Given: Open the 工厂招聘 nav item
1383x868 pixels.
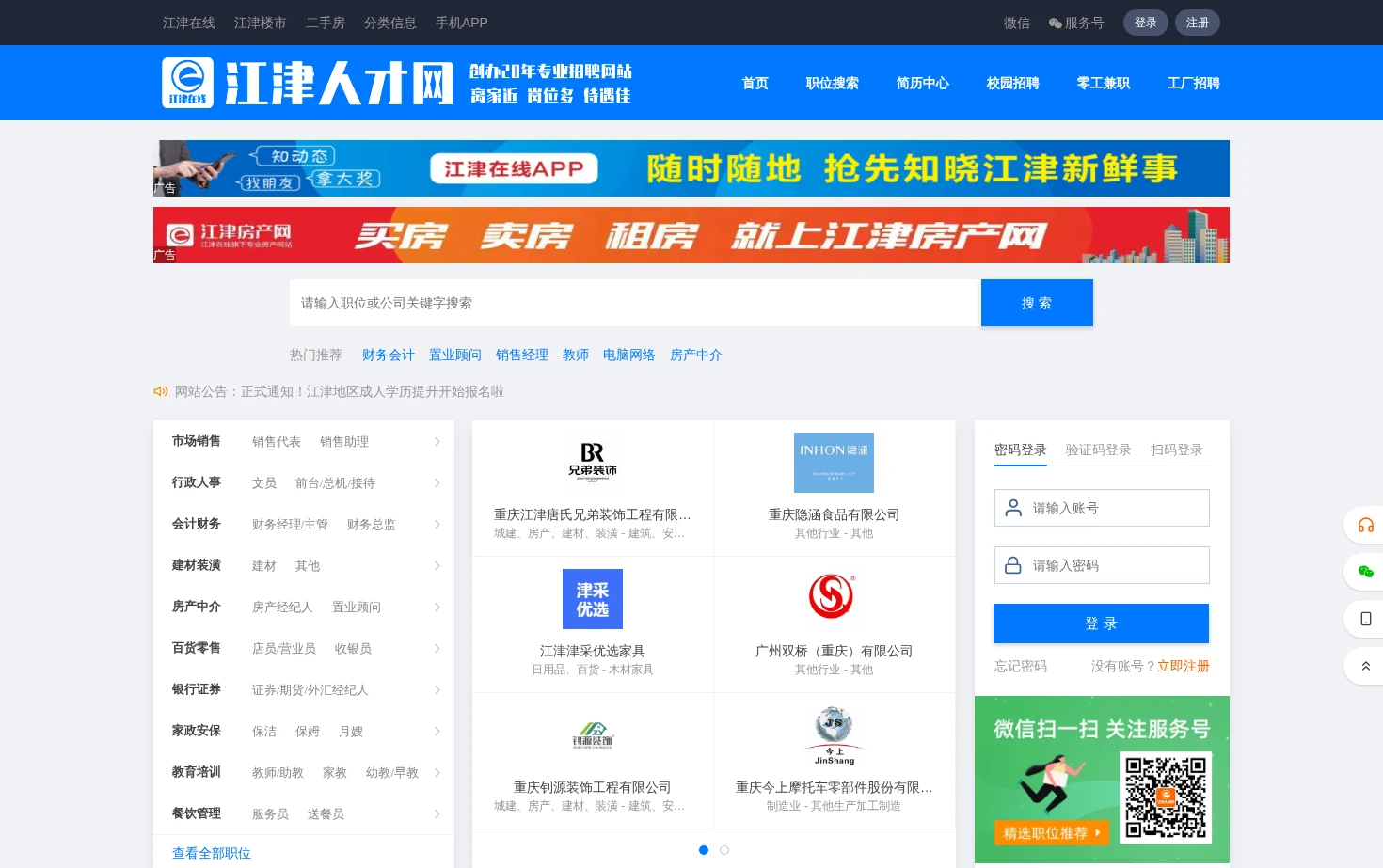Looking at the screenshot, I should point(1194,83).
